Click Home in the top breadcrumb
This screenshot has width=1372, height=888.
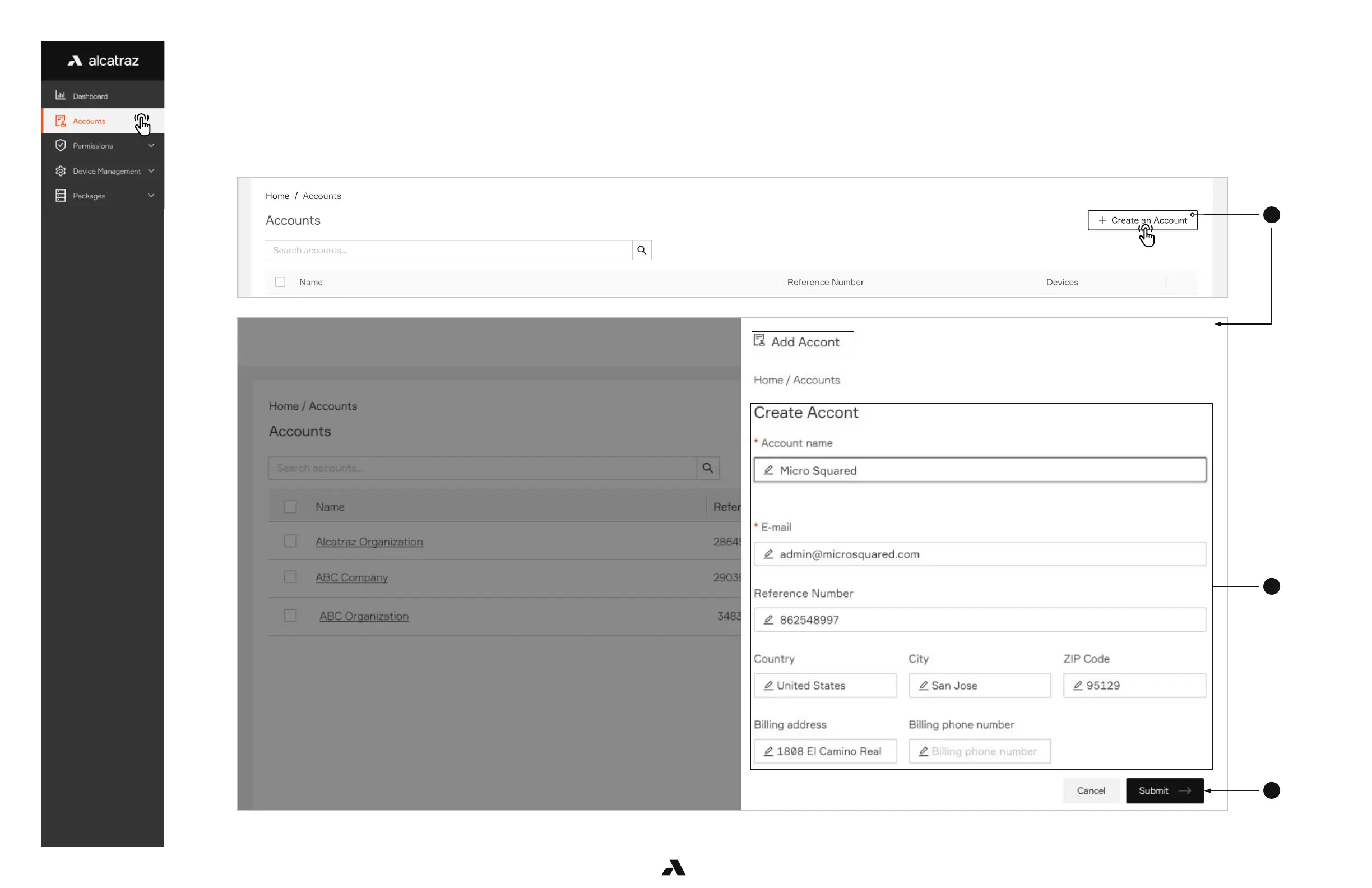click(277, 196)
